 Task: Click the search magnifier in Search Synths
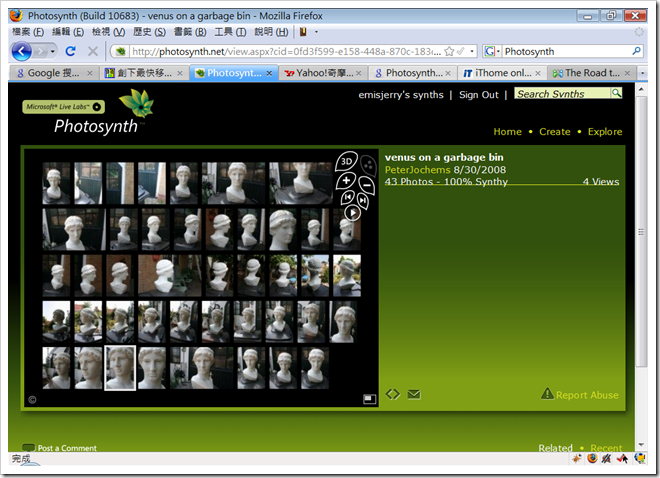tap(616, 93)
